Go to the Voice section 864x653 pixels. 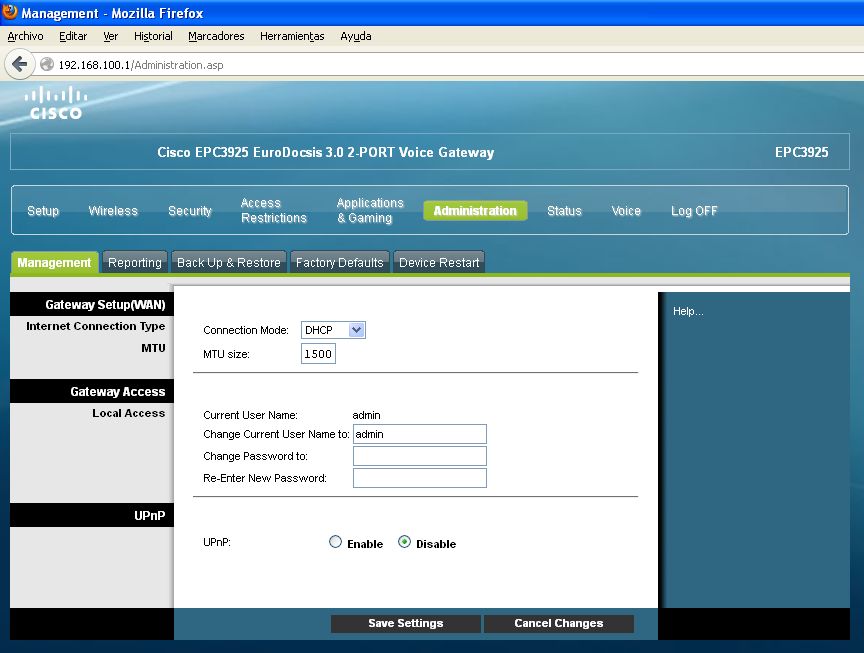pos(626,211)
